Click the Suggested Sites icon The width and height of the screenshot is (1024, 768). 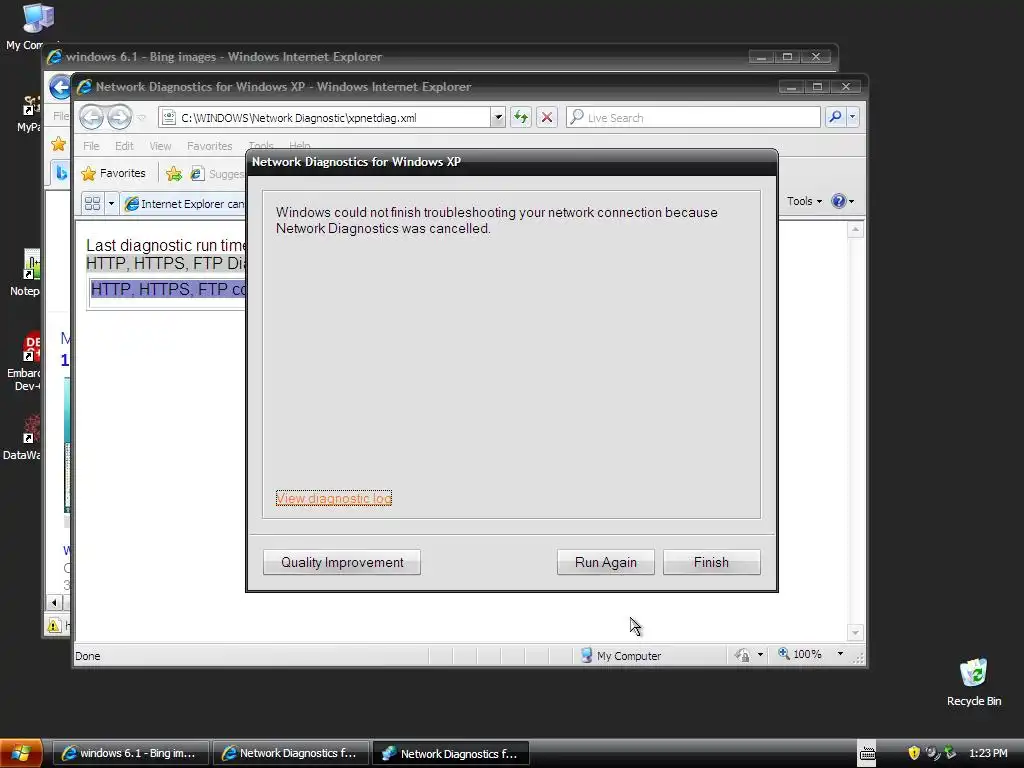pyautogui.click(x=197, y=174)
